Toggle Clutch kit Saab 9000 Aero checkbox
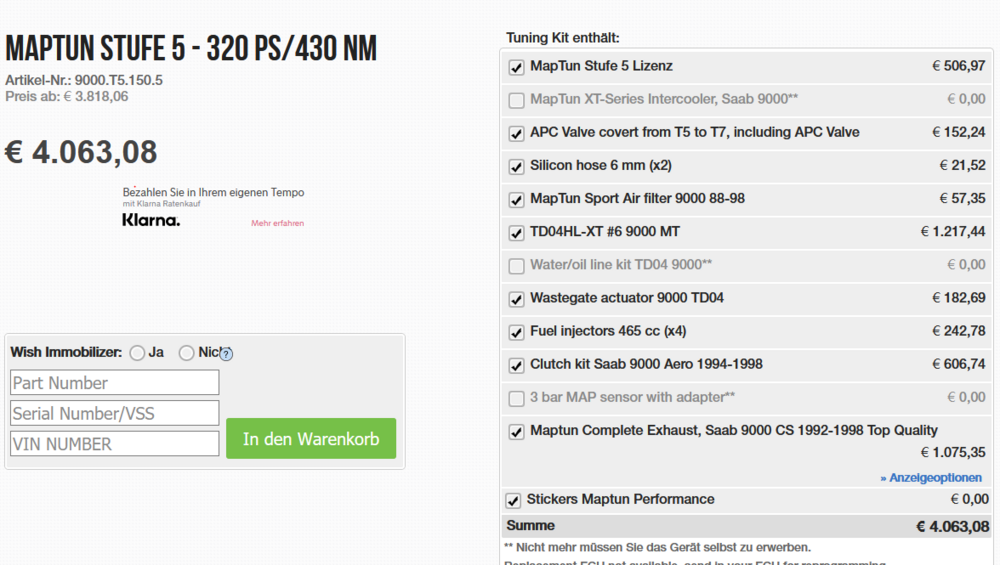 click(517, 365)
